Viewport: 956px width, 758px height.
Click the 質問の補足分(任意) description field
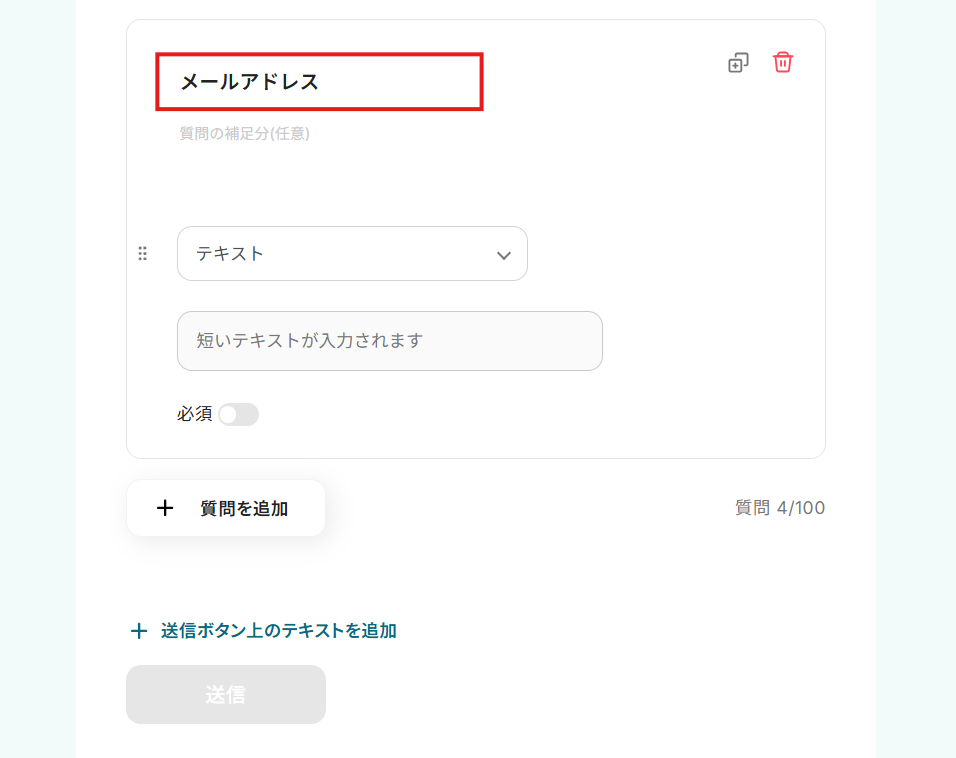245,133
